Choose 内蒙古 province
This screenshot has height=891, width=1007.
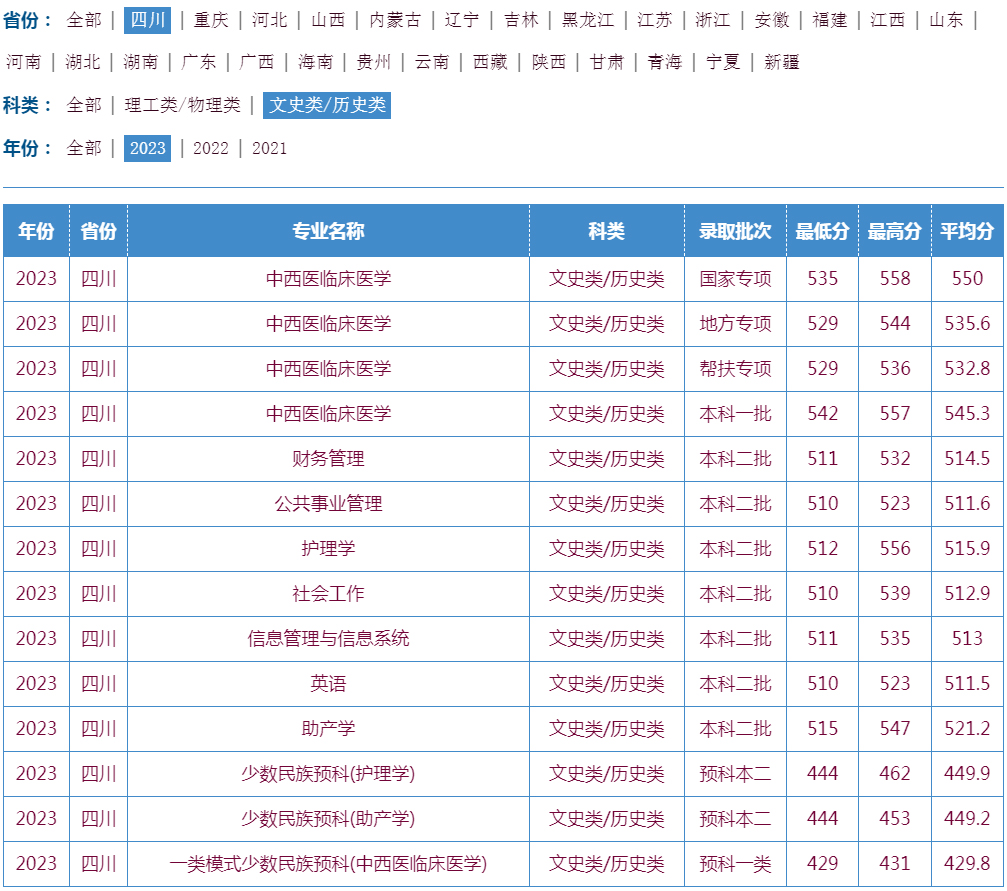point(395,21)
